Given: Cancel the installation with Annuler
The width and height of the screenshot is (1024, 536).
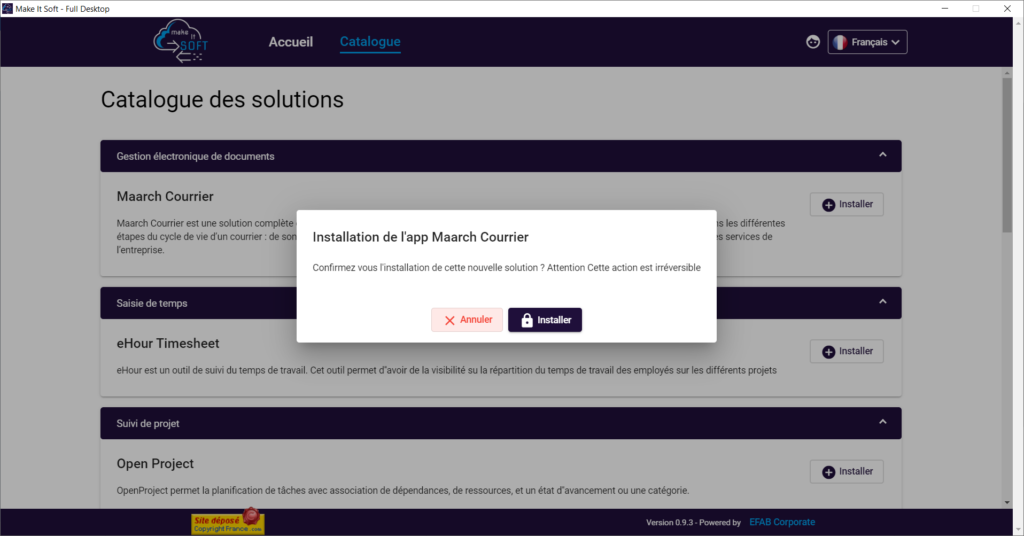Looking at the screenshot, I should 467,320.
